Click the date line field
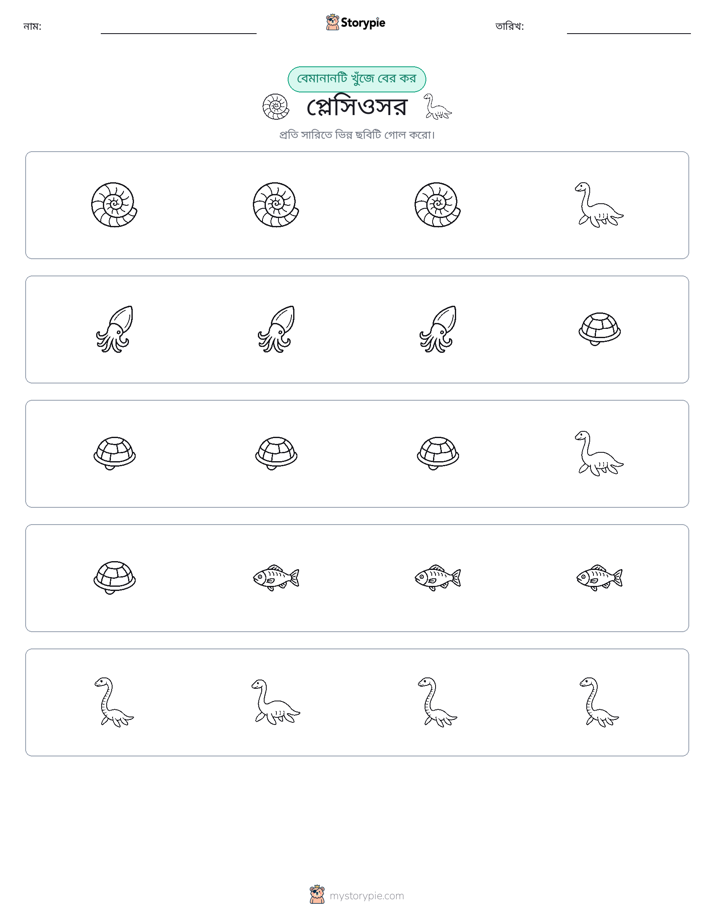Screen dimensions: 714x924 click(x=629, y=27)
